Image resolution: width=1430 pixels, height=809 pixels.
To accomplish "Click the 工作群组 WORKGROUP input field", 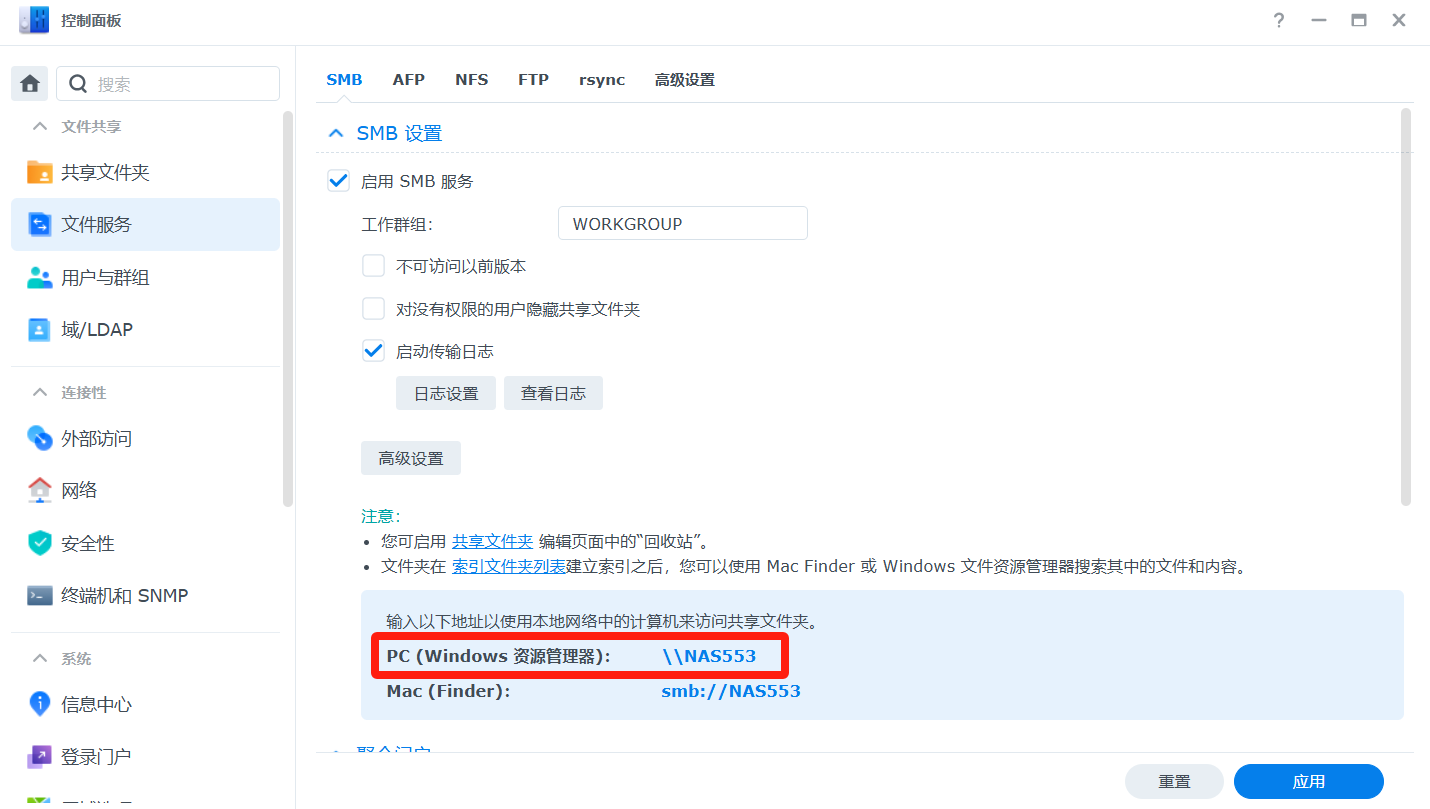I will click(682, 224).
